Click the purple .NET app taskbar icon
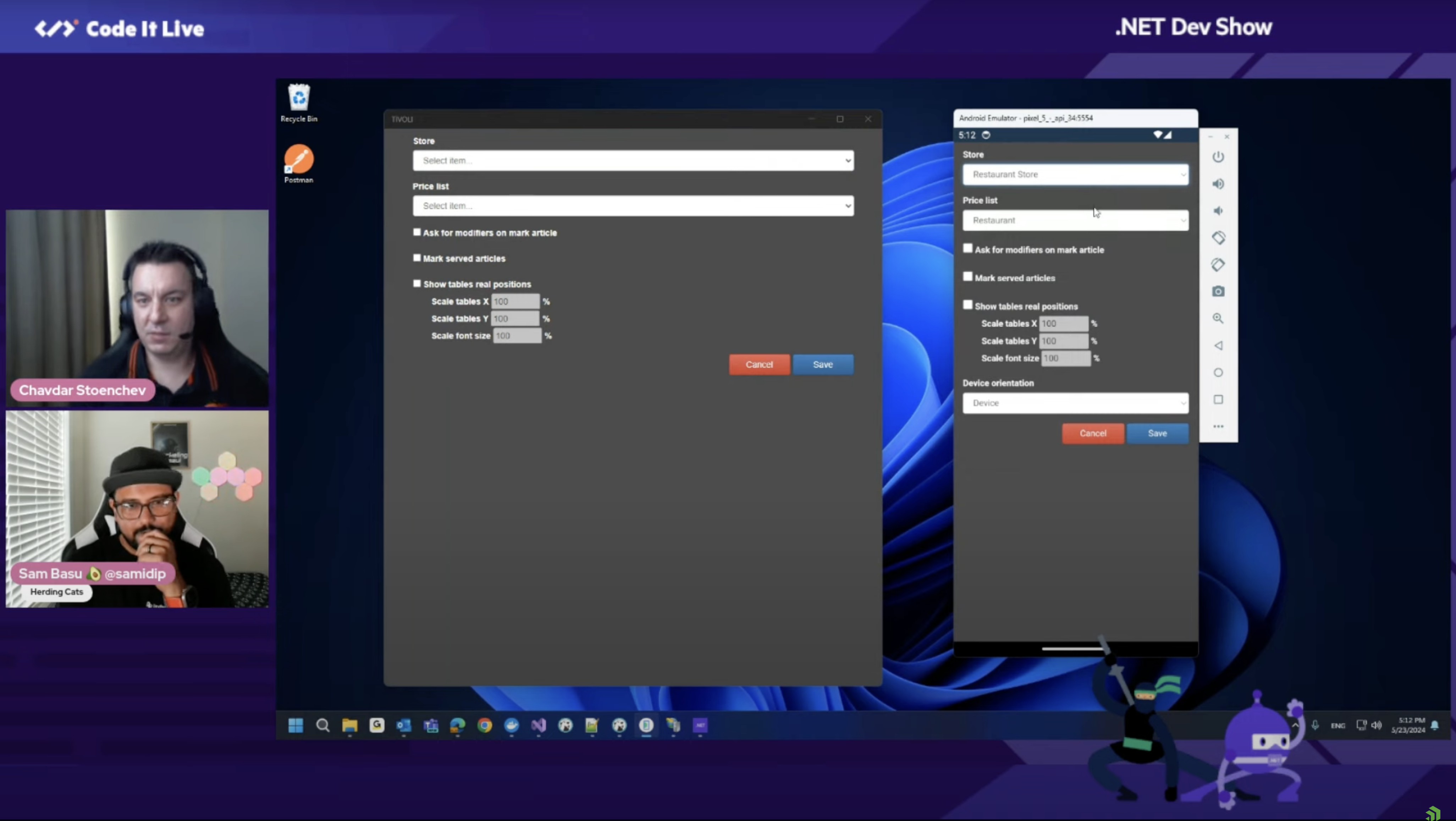The image size is (1456, 821). click(700, 726)
